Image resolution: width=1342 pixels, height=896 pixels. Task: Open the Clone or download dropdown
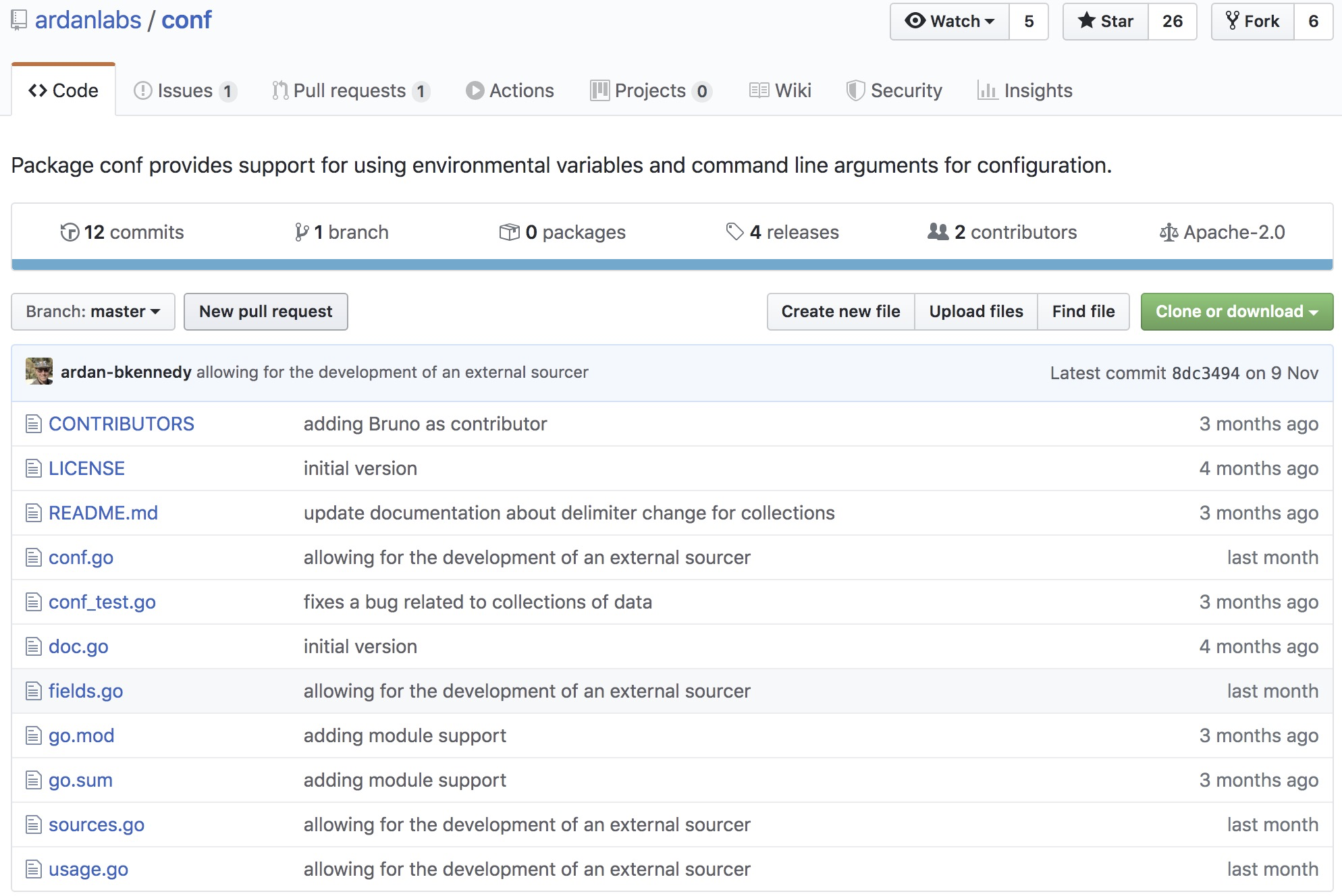tap(1236, 312)
